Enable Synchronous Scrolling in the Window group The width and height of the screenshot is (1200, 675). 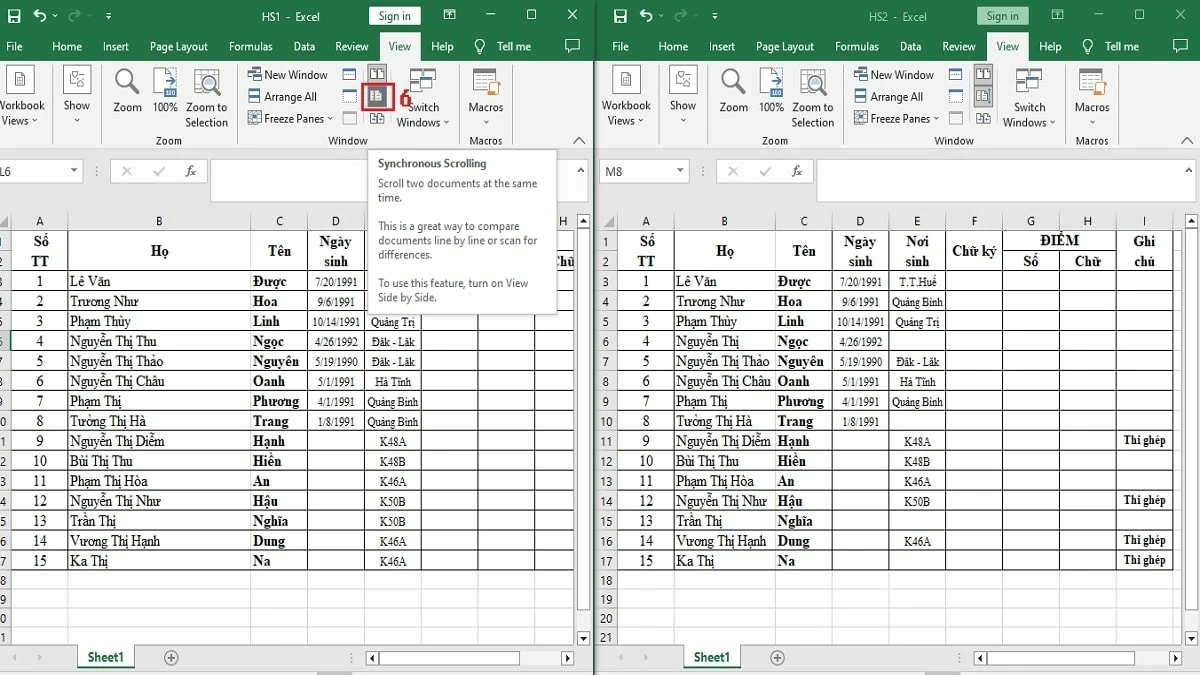click(377, 96)
